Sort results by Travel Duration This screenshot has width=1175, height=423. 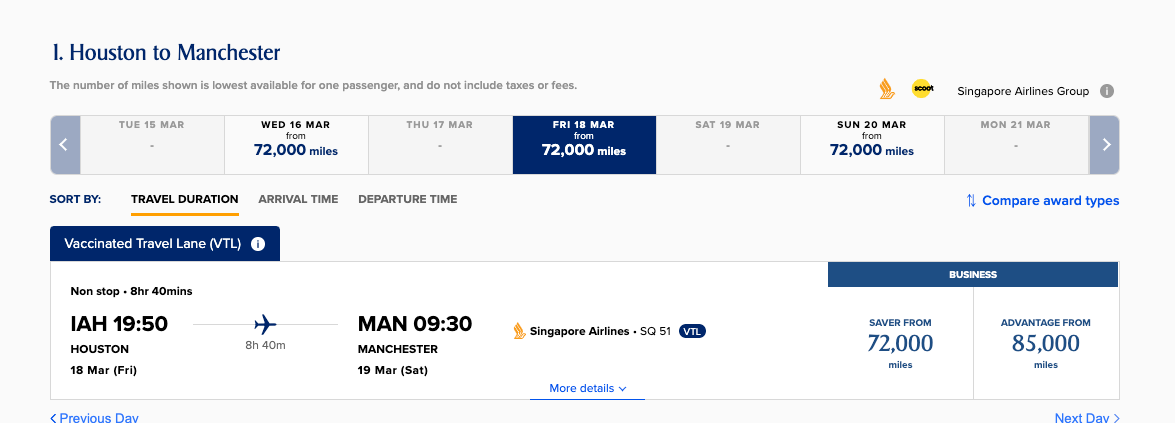(184, 200)
